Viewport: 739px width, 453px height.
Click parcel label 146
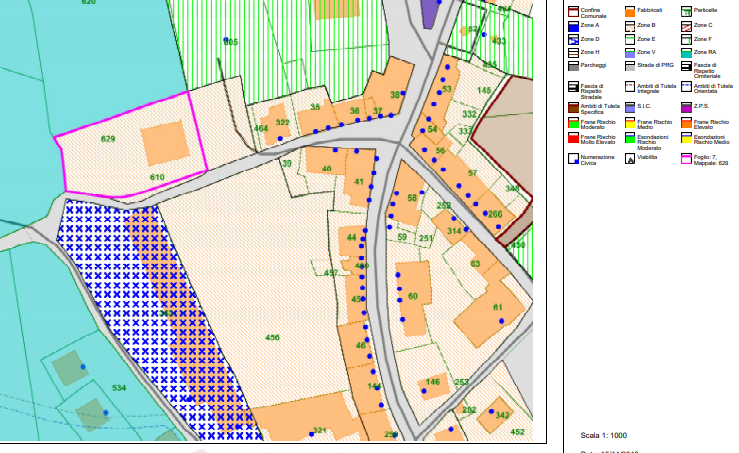433,382
